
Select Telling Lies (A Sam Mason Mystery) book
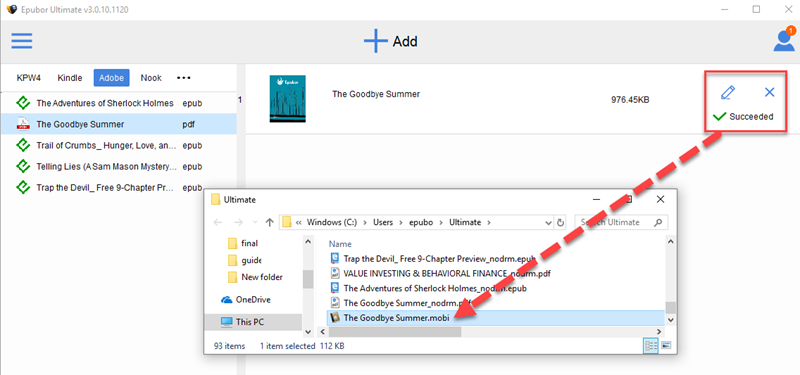tap(118, 166)
